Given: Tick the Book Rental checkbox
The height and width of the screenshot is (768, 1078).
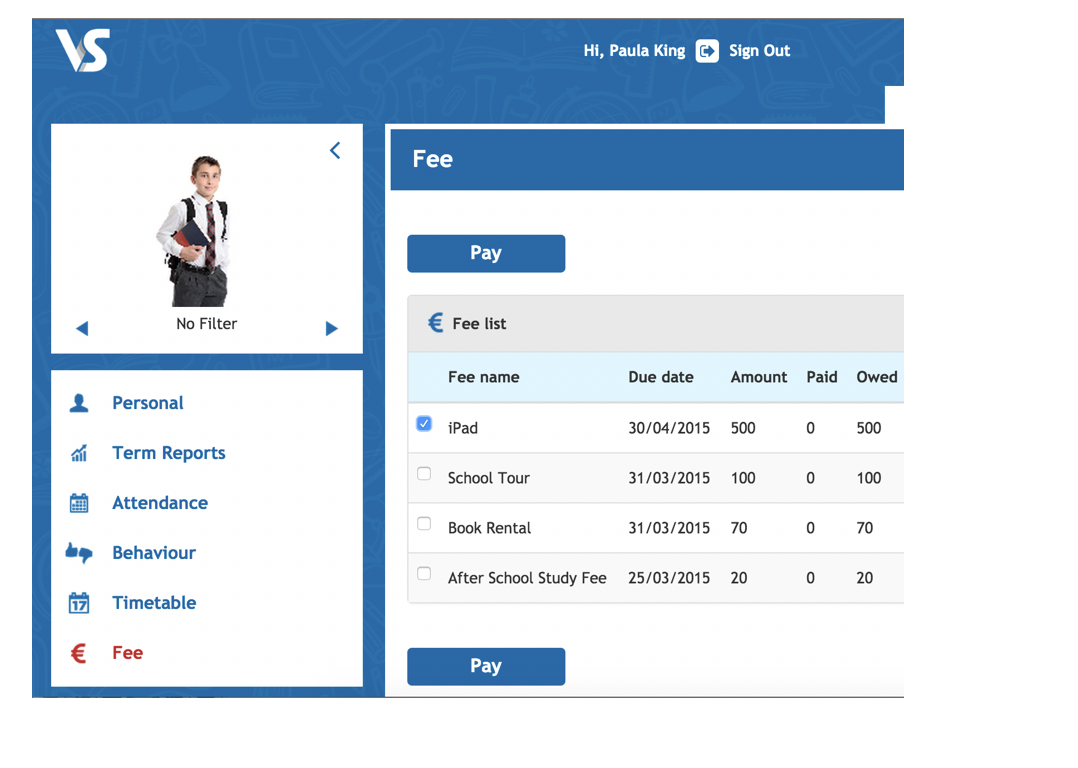Looking at the screenshot, I should (424, 524).
